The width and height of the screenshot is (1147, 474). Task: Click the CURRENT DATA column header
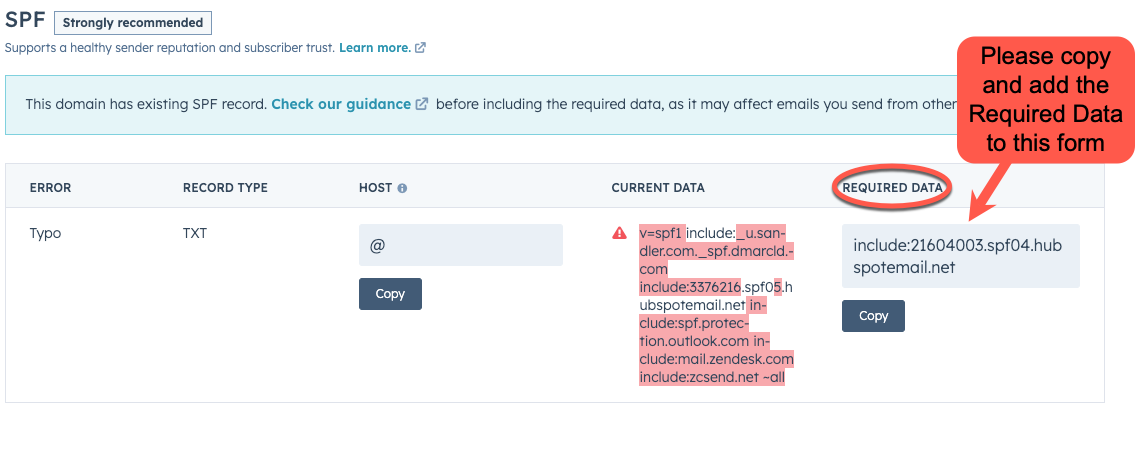(657, 188)
